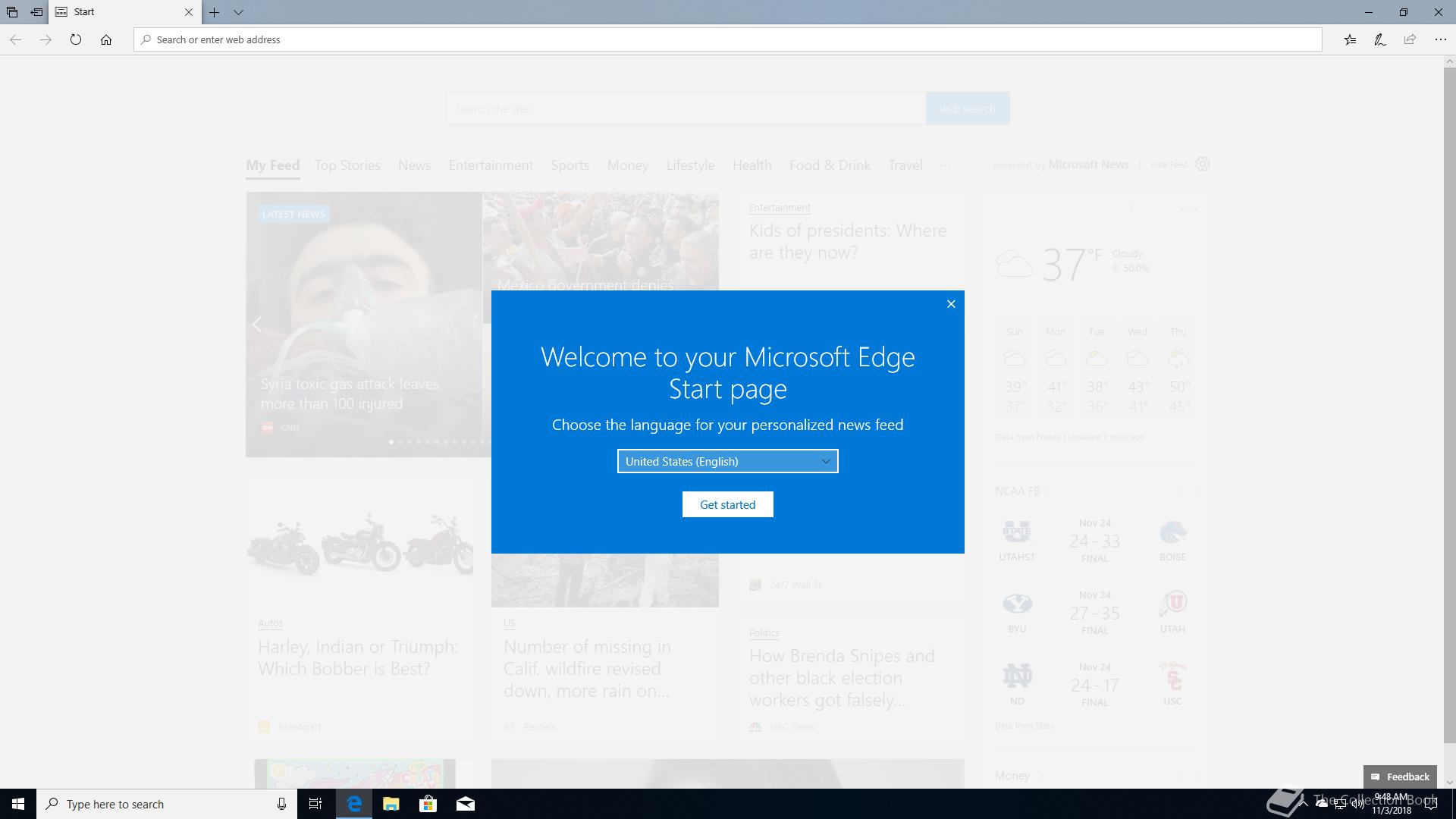Click the Search the web field
Image resolution: width=1456 pixels, height=819 pixels.
click(686, 108)
